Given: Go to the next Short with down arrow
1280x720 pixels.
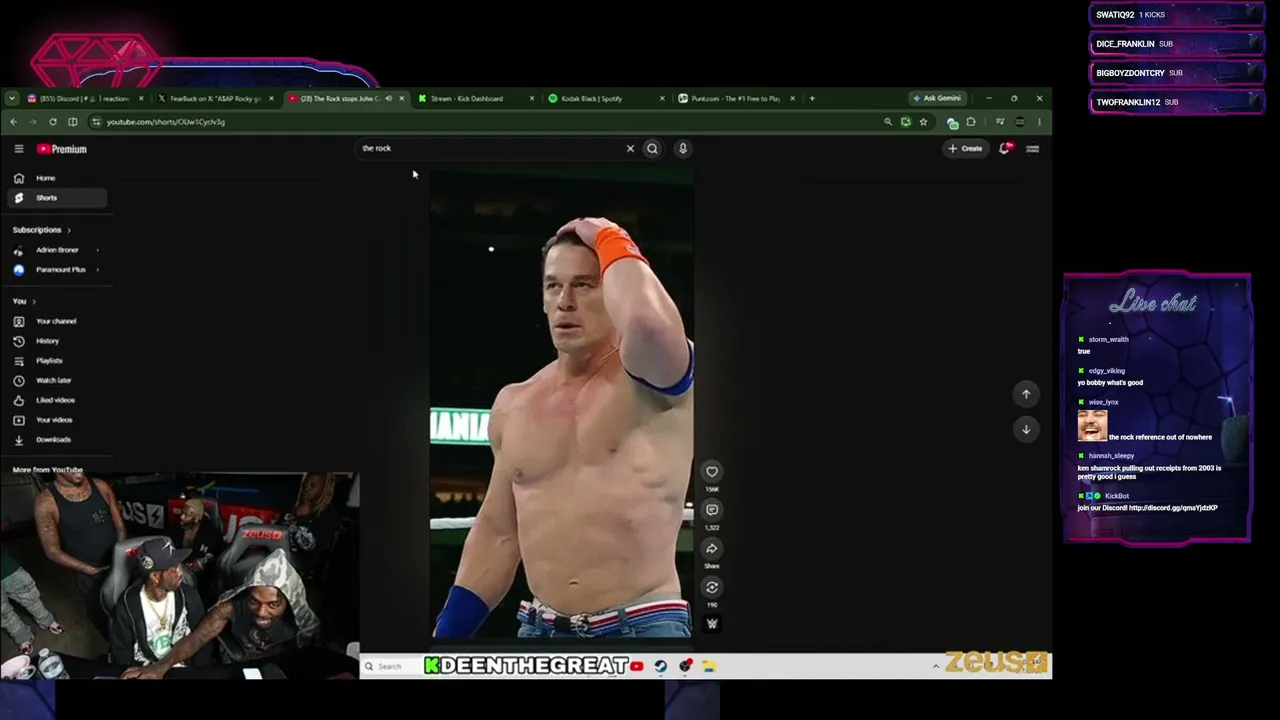Looking at the screenshot, I should tap(1026, 429).
